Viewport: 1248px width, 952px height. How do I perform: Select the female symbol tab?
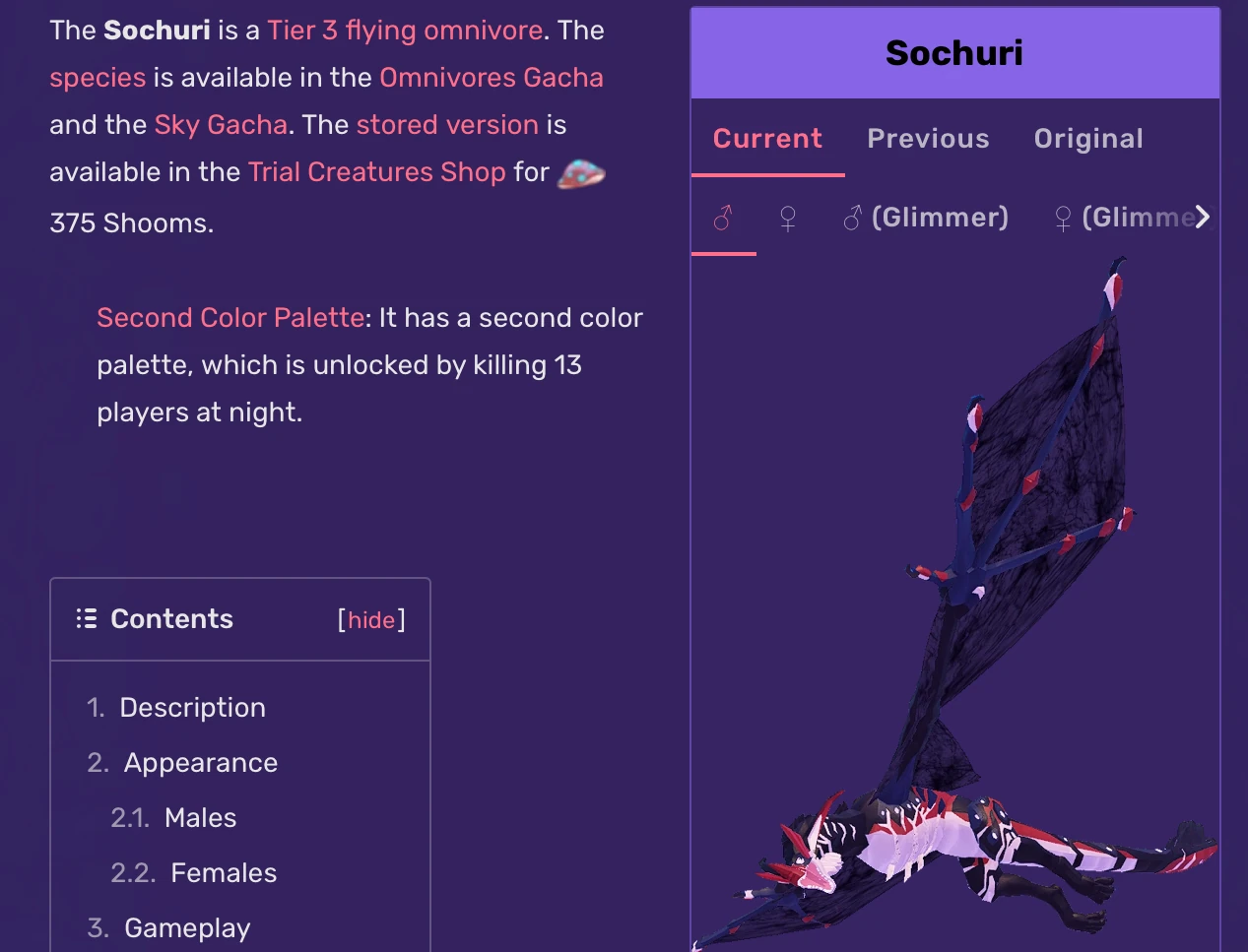[788, 218]
